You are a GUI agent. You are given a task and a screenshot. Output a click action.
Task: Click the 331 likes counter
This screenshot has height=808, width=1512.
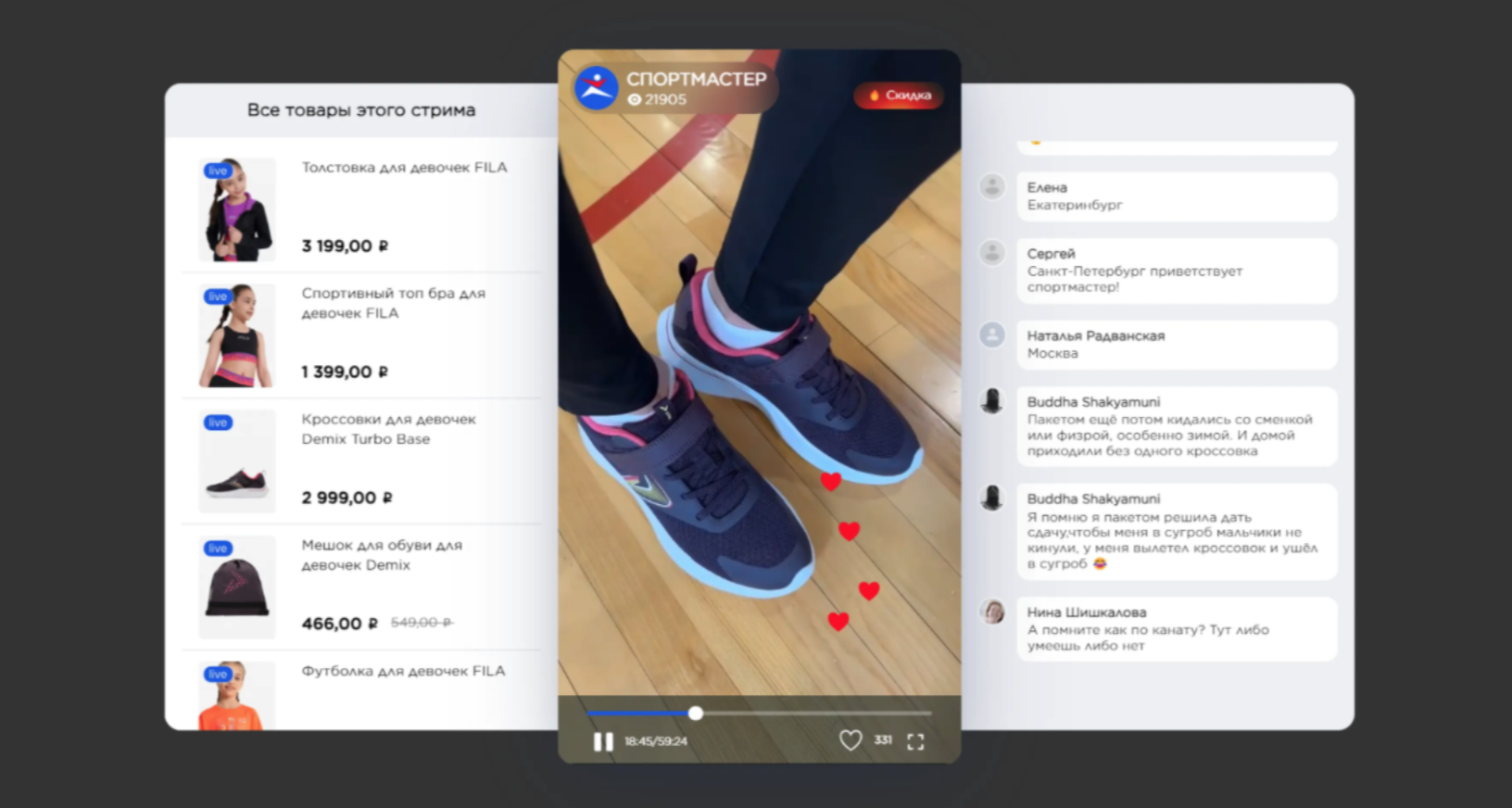(x=883, y=740)
